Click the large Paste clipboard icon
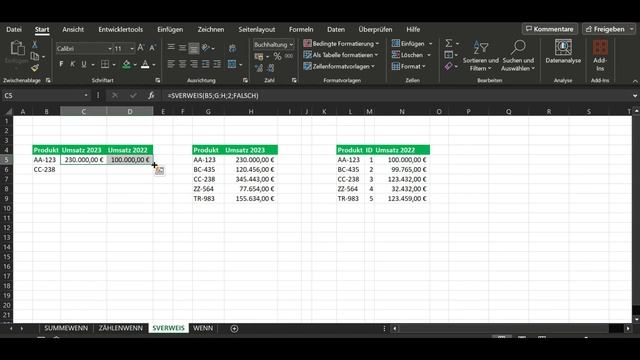 tap(17, 48)
